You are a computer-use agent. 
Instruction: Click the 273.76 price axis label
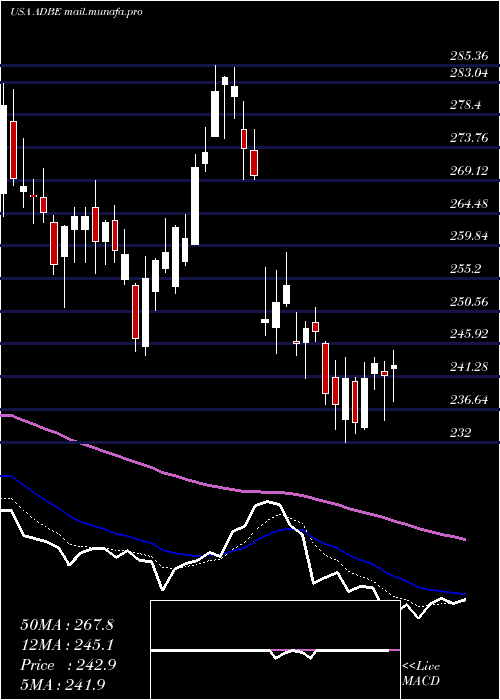469,138
